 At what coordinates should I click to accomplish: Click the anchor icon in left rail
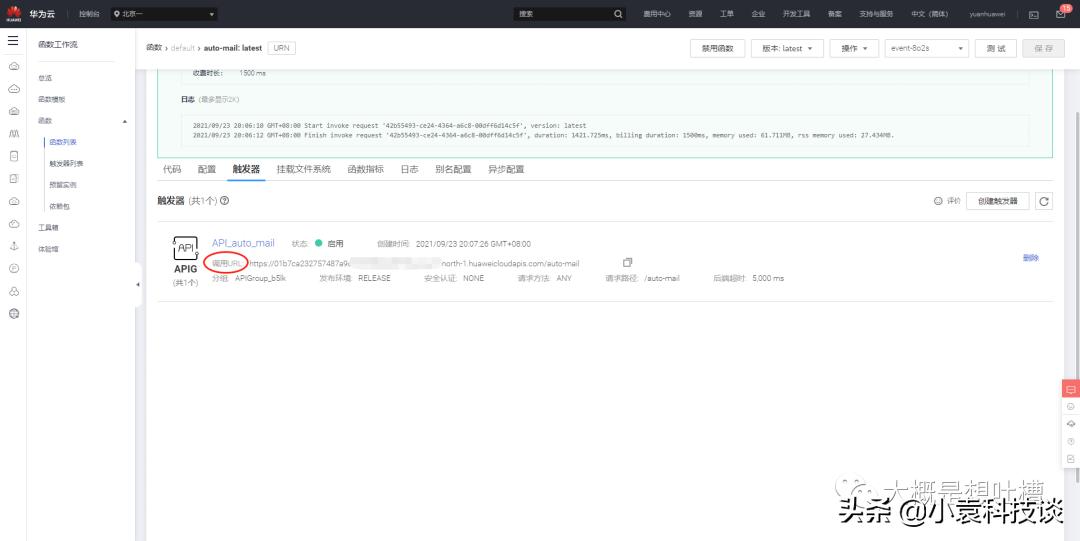click(x=14, y=246)
